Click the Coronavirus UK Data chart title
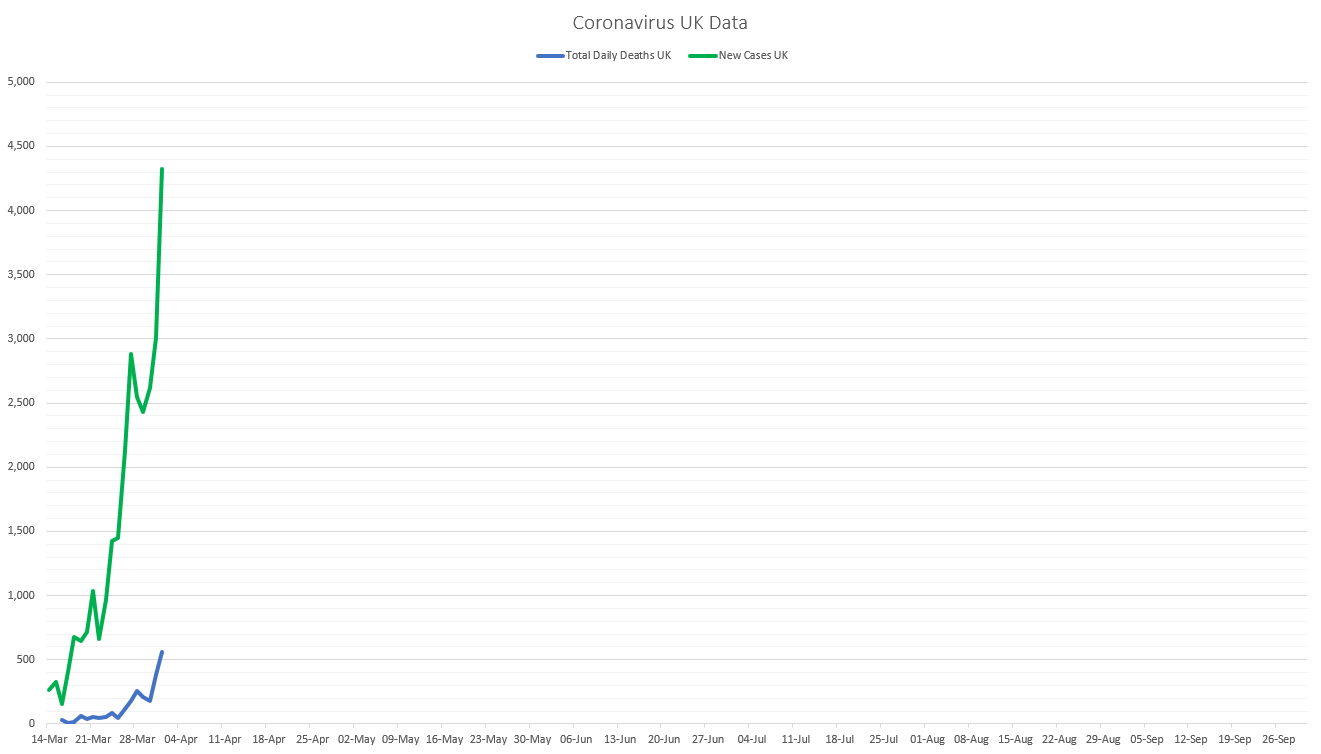 pyautogui.click(x=659, y=22)
